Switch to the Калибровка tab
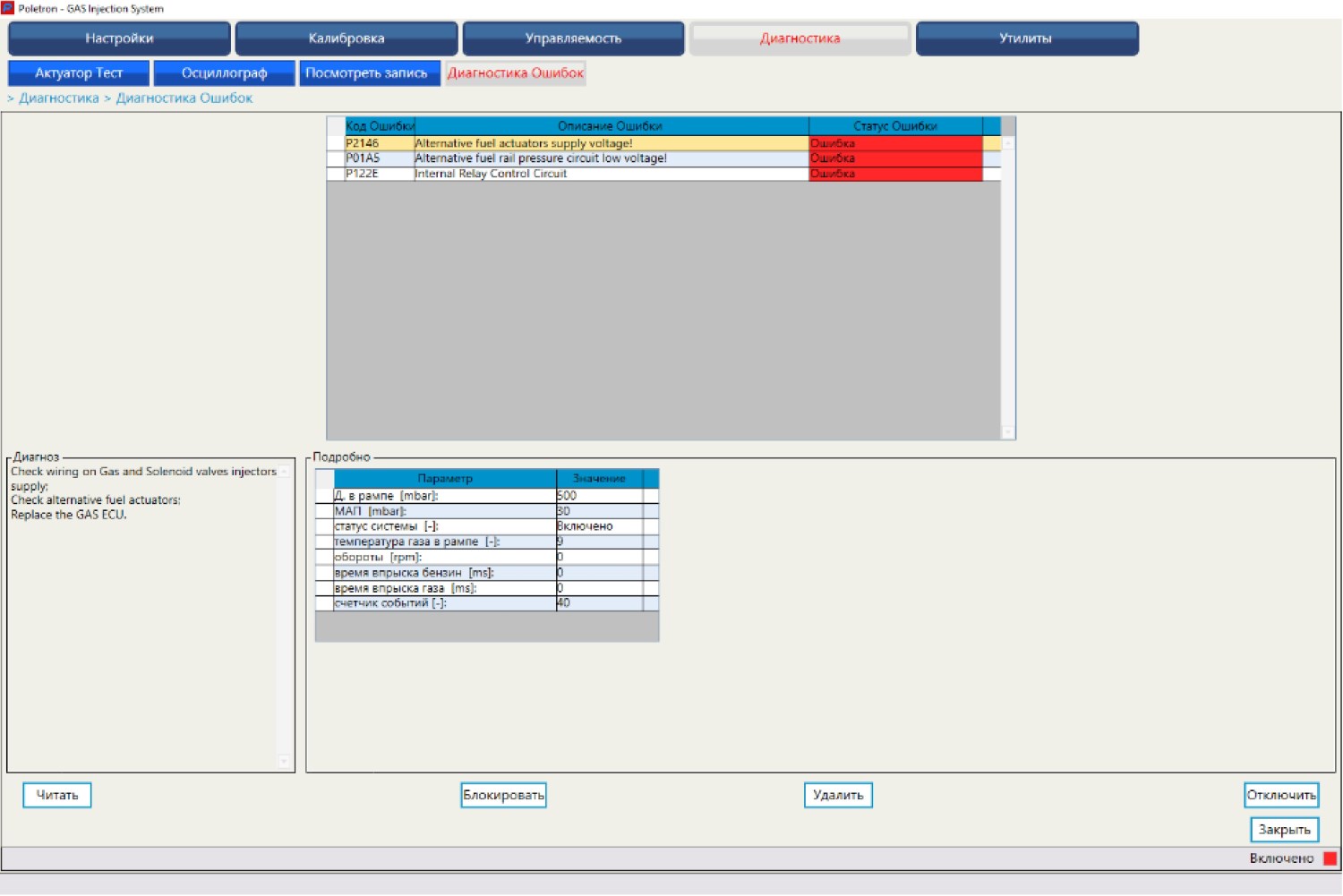1343x896 pixels. [346, 38]
